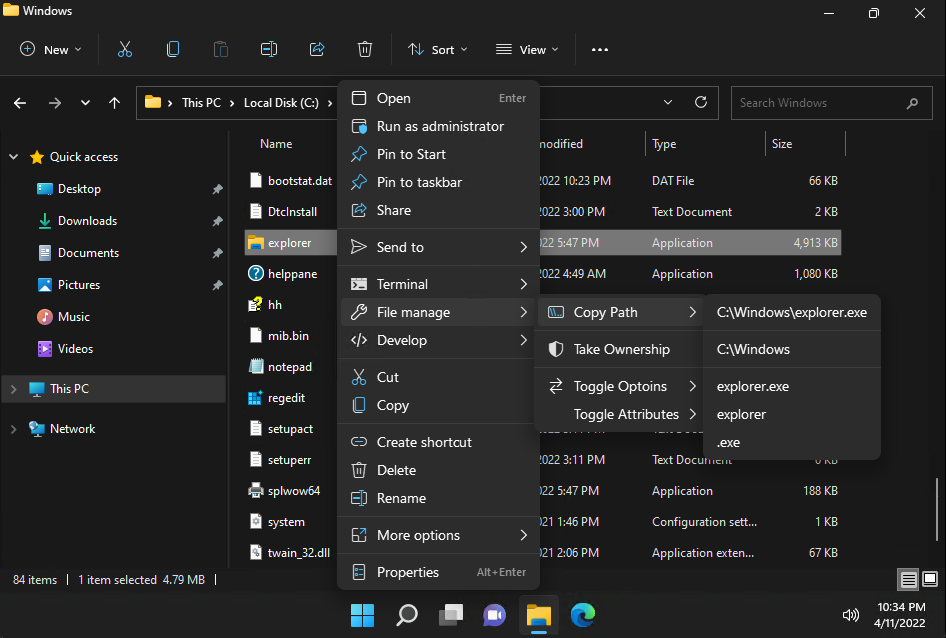The height and width of the screenshot is (638, 946).
Task: Copy the full path C:\Windows\explorer.exe
Action: click(x=791, y=312)
